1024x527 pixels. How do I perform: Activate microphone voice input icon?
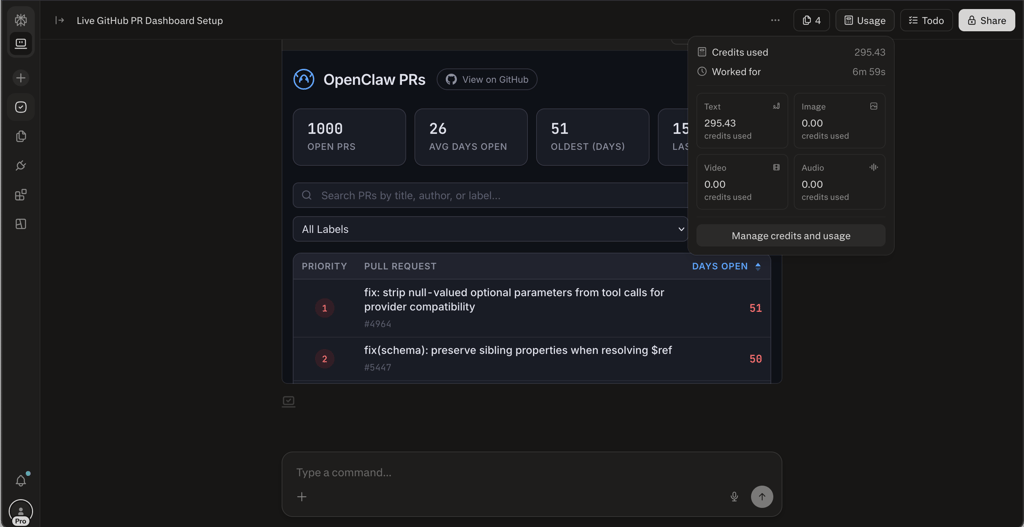(734, 497)
